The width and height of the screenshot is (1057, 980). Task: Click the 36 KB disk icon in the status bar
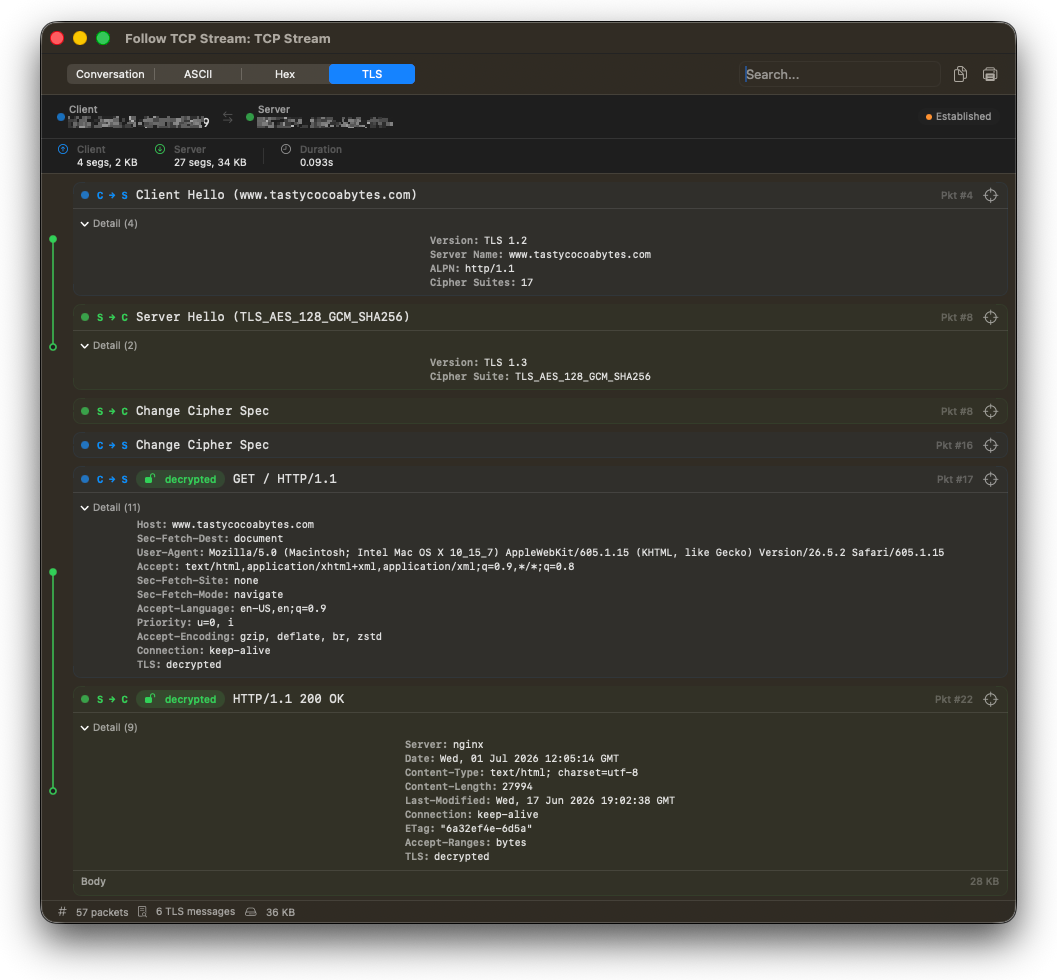(x=251, y=912)
